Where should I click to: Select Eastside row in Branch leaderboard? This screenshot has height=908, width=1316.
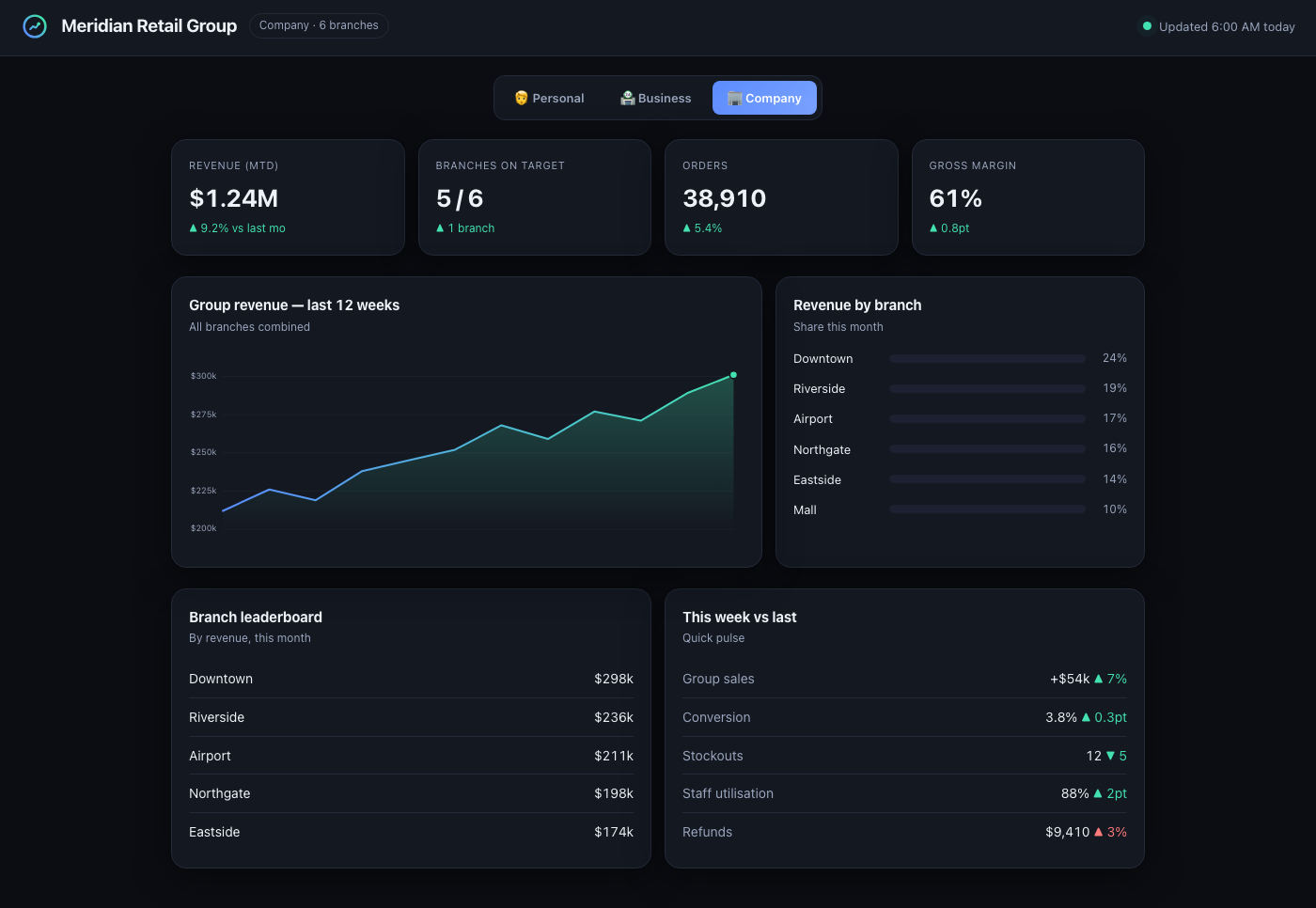tap(411, 832)
